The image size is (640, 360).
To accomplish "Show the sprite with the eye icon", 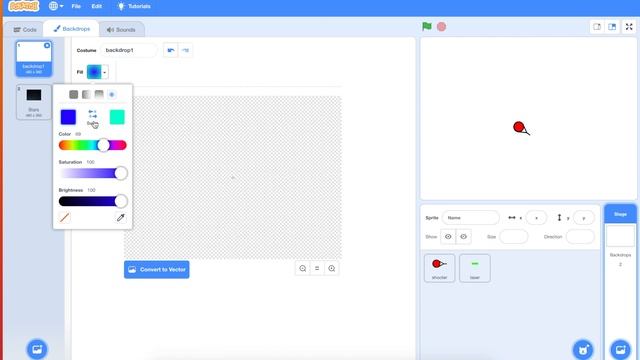I will pos(448,237).
